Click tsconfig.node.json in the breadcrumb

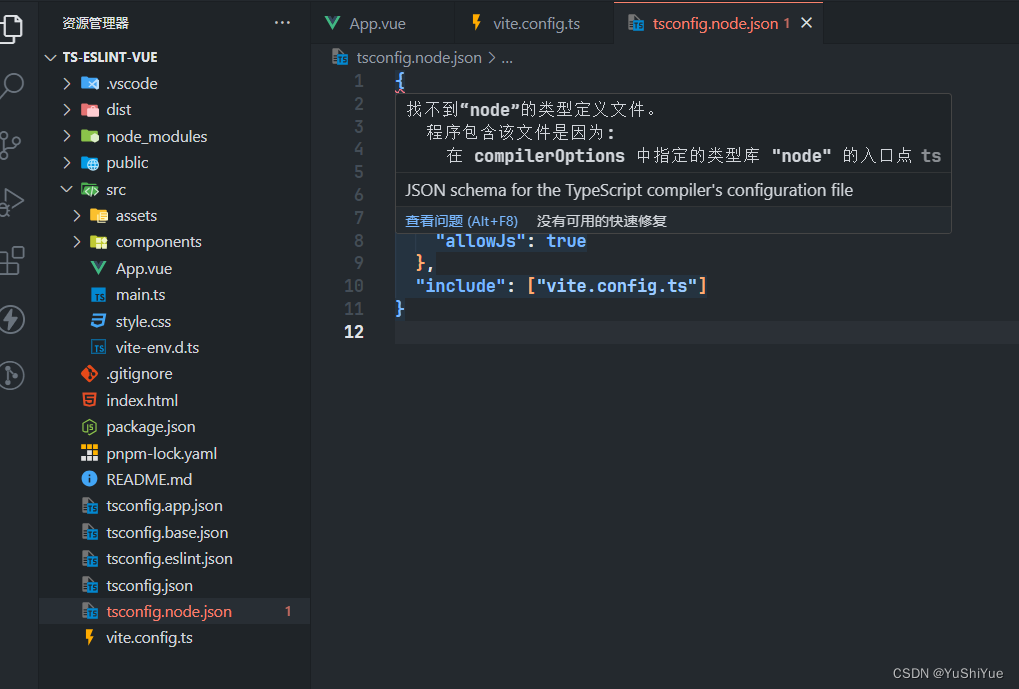[x=418, y=58]
